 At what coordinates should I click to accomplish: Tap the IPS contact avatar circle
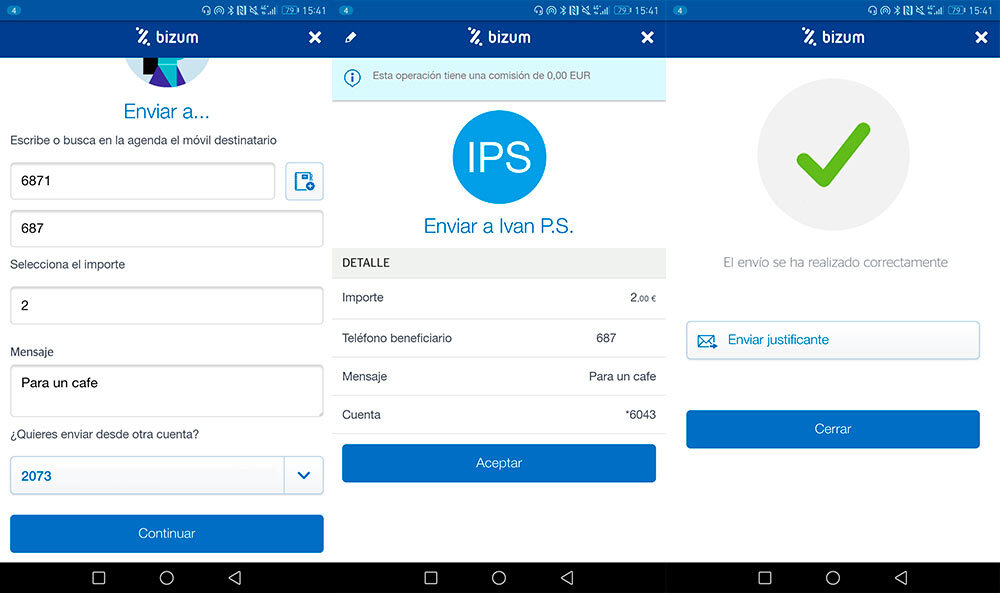point(499,157)
